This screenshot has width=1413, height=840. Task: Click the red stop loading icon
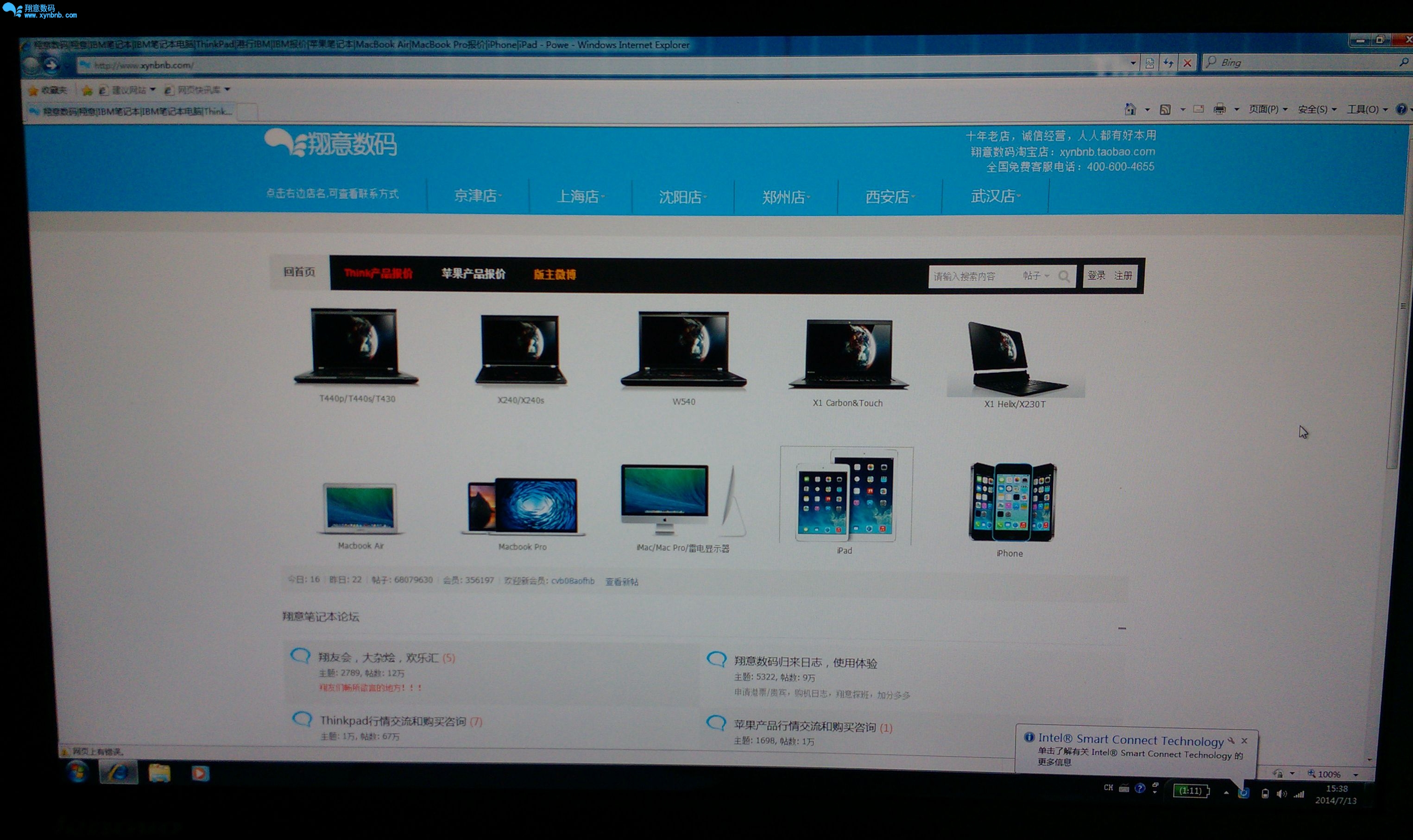click(1187, 63)
